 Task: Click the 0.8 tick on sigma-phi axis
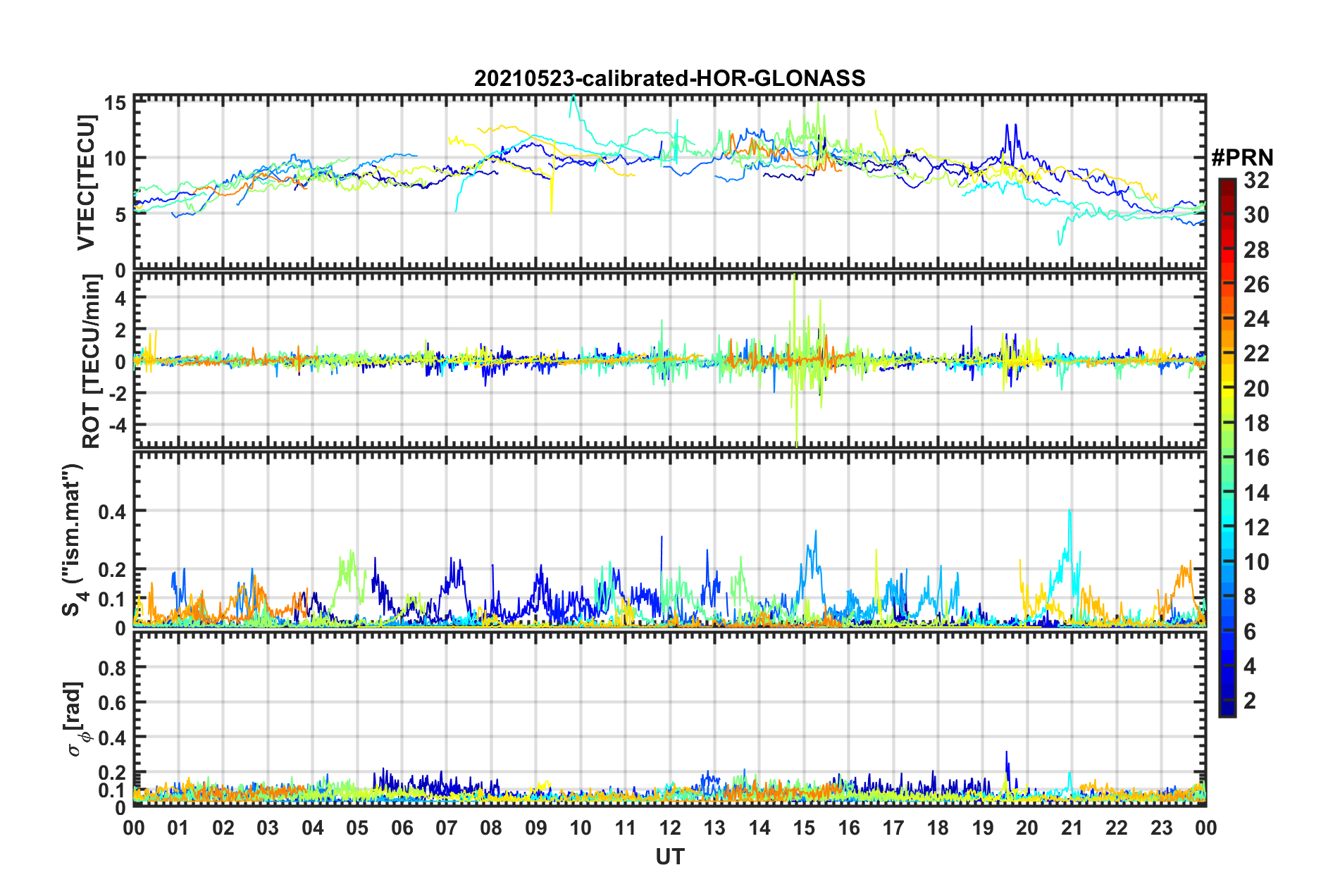pos(112,668)
